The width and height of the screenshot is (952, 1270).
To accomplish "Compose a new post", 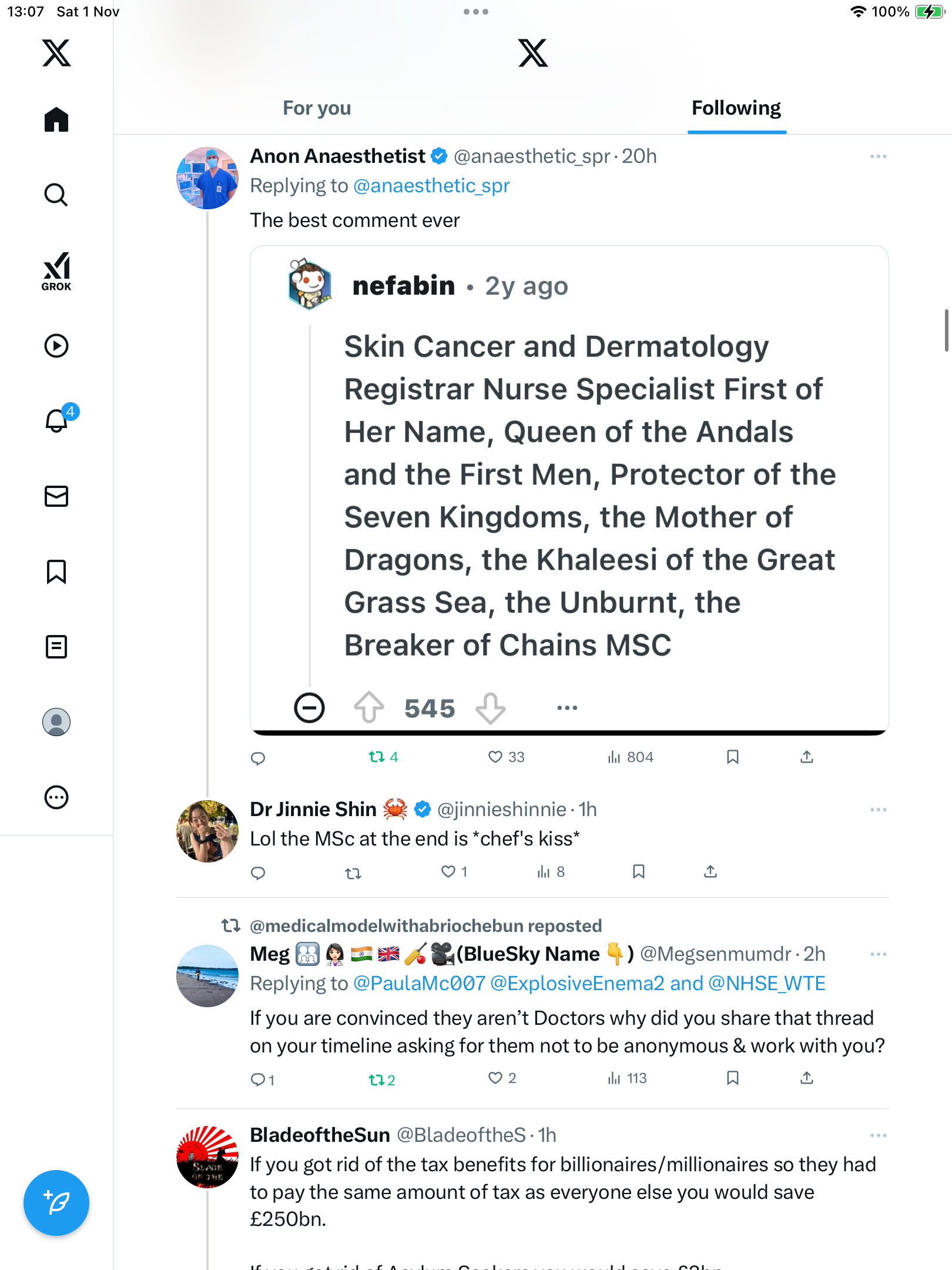I will [56, 1203].
